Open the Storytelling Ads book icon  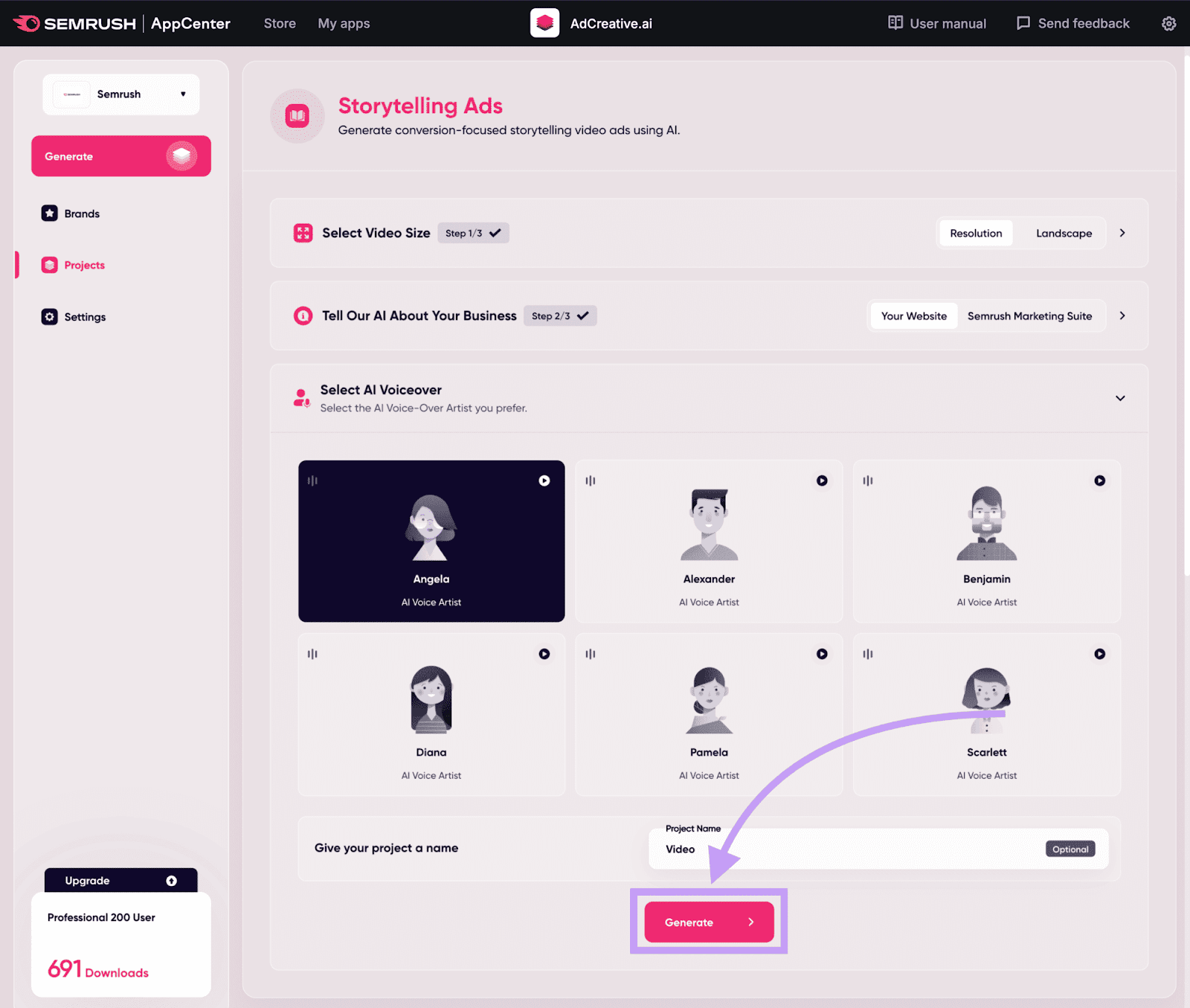tap(297, 116)
